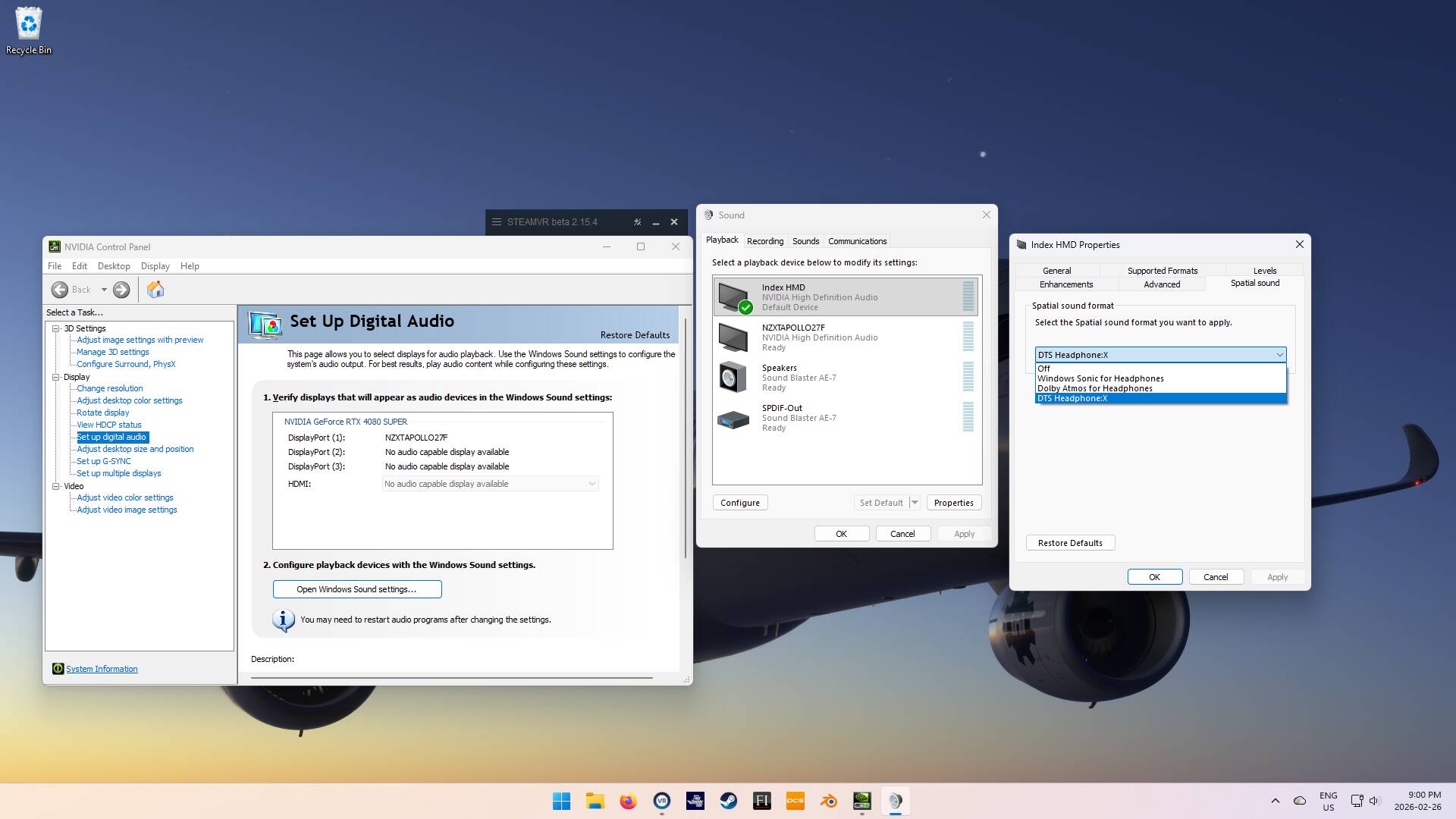1456x819 pixels.
Task: Click Open Windows Sound settings button
Action: pyautogui.click(x=357, y=589)
